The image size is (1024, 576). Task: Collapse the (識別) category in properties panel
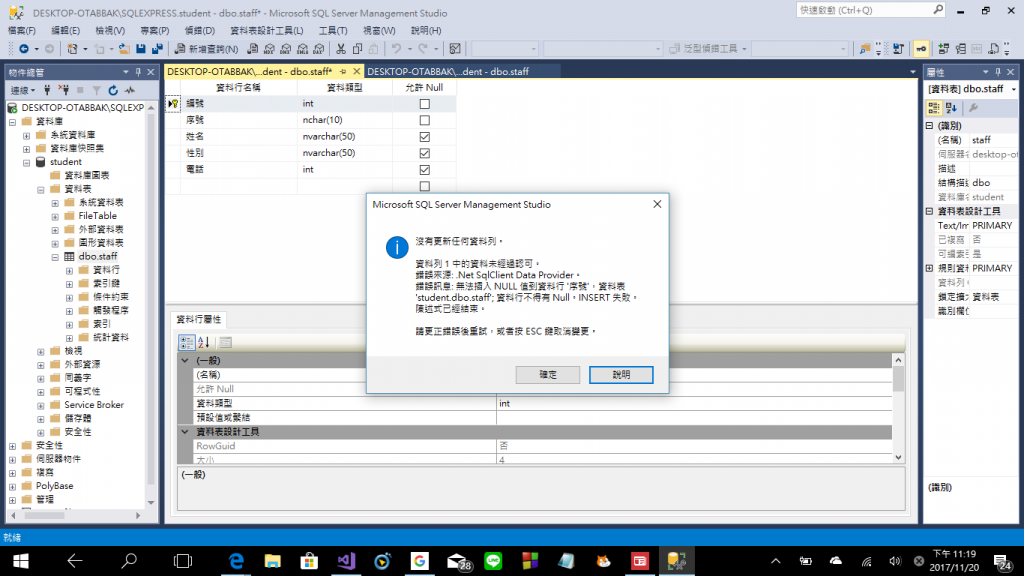[930, 125]
